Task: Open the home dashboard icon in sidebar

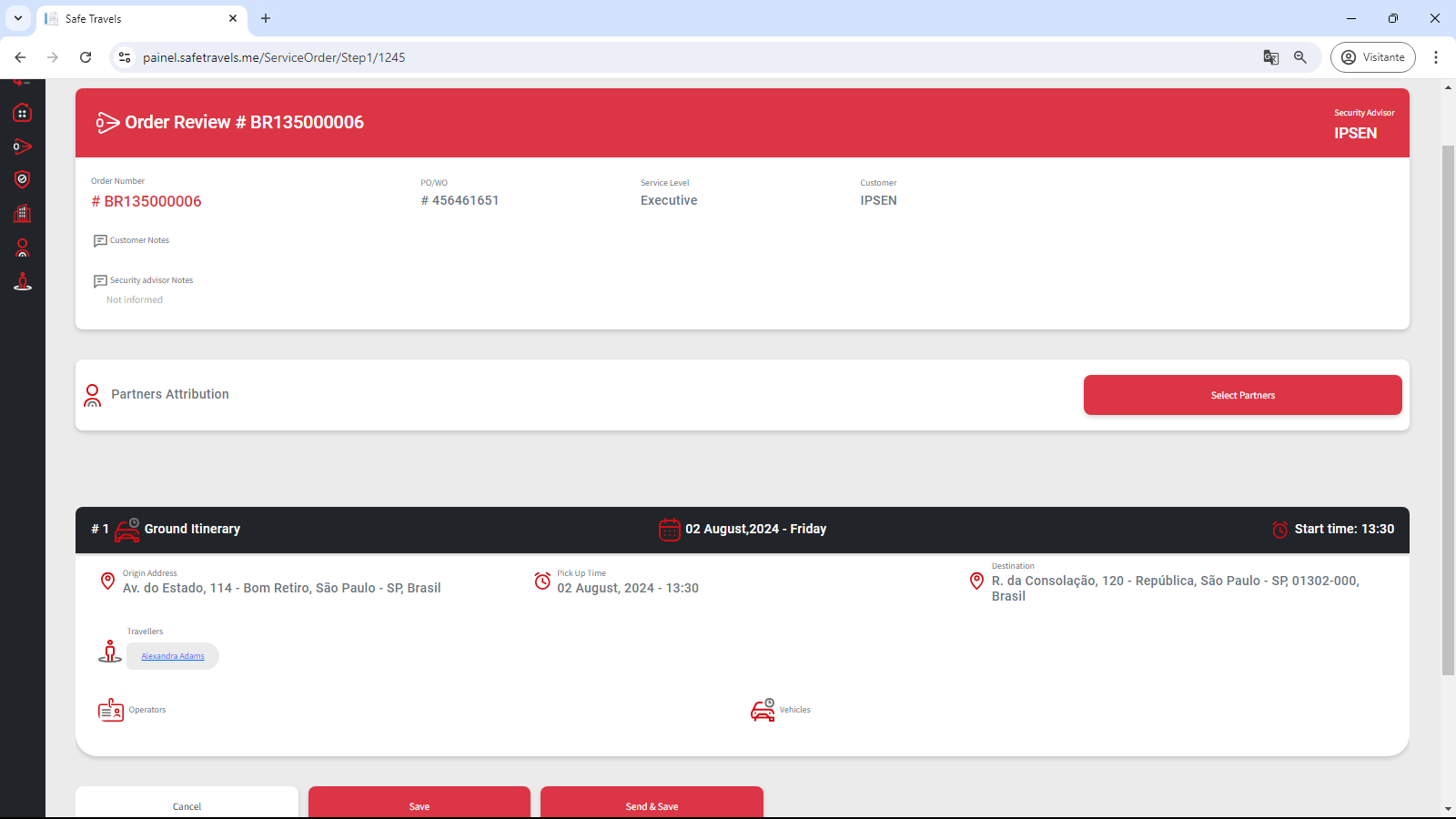Action: (23, 113)
